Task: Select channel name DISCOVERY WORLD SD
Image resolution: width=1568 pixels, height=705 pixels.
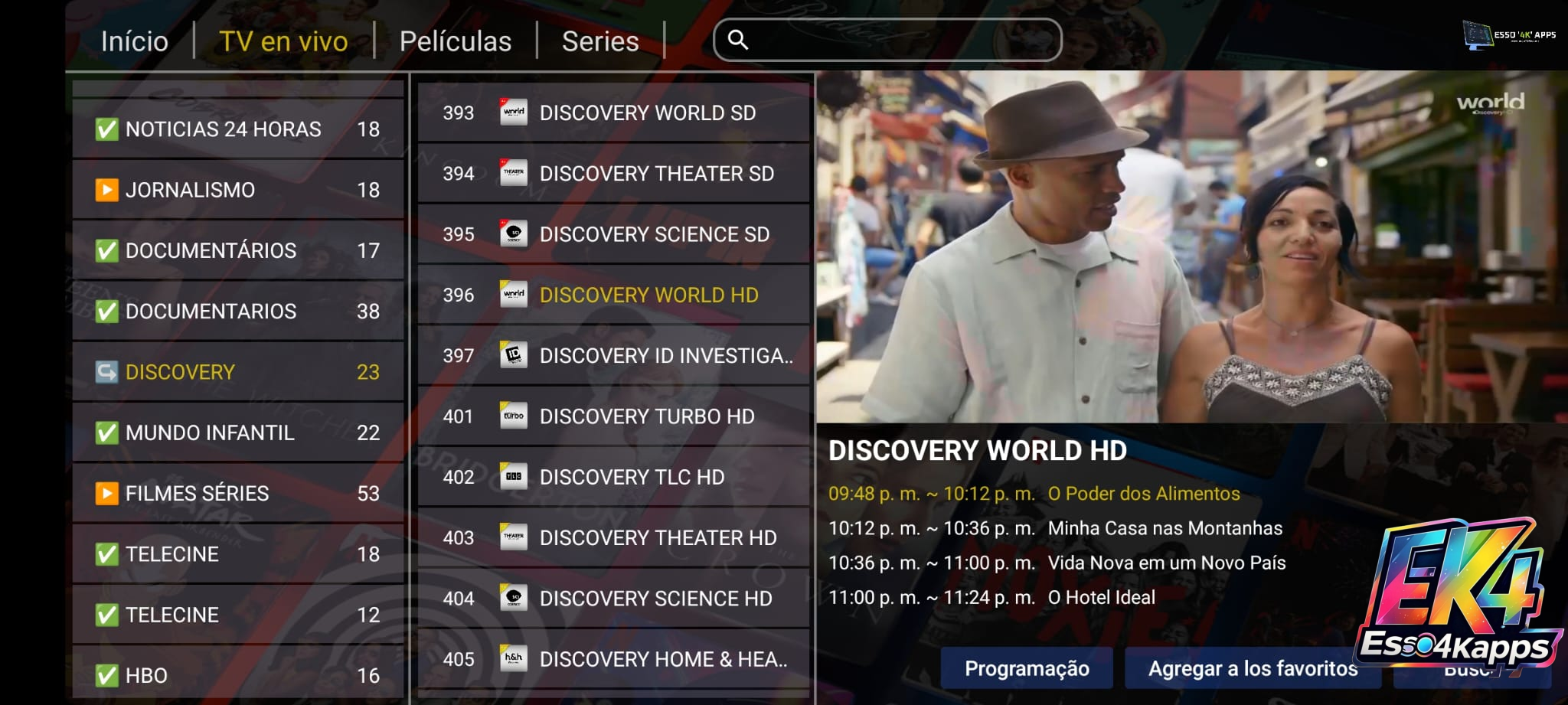Action: (648, 113)
